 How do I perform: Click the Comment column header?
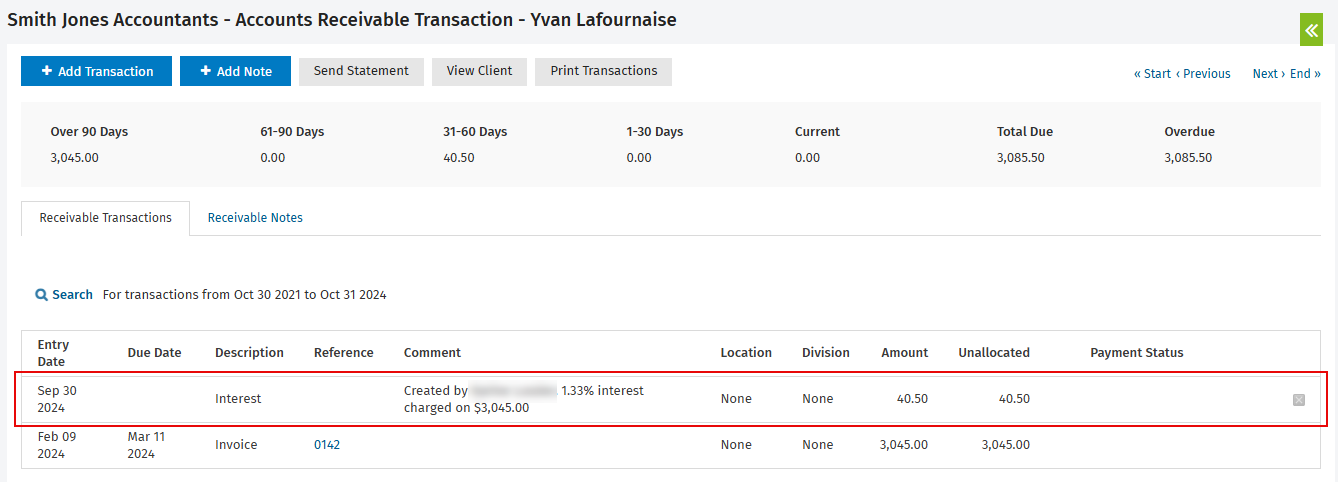tap(432, 353)
